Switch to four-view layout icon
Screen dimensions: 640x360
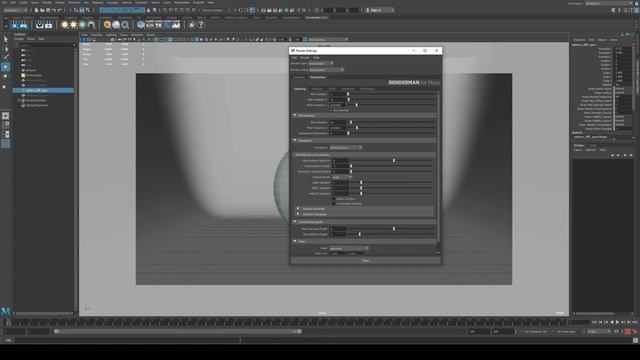point(5,125)
